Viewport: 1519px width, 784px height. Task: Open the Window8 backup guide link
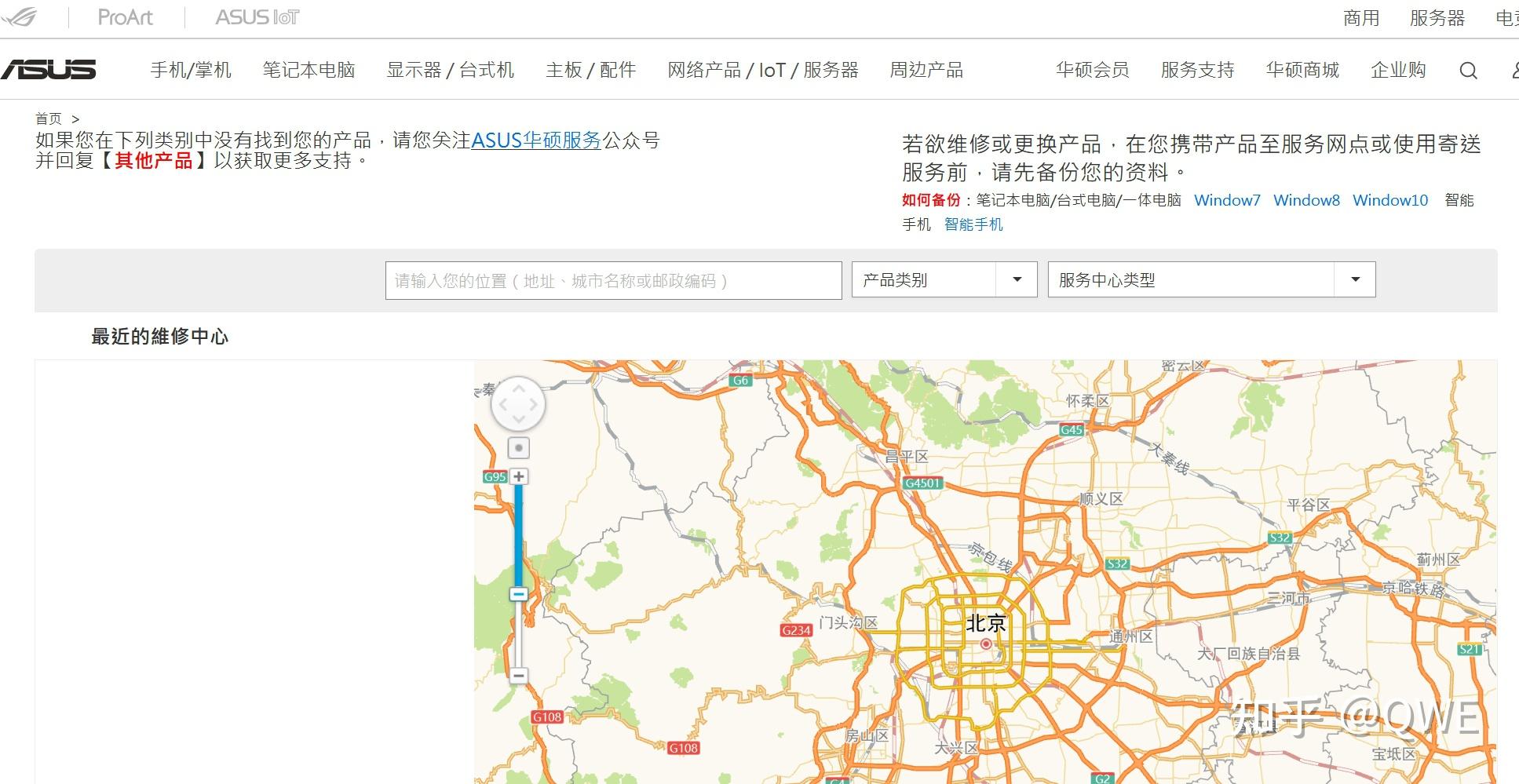click(1306, 200)
